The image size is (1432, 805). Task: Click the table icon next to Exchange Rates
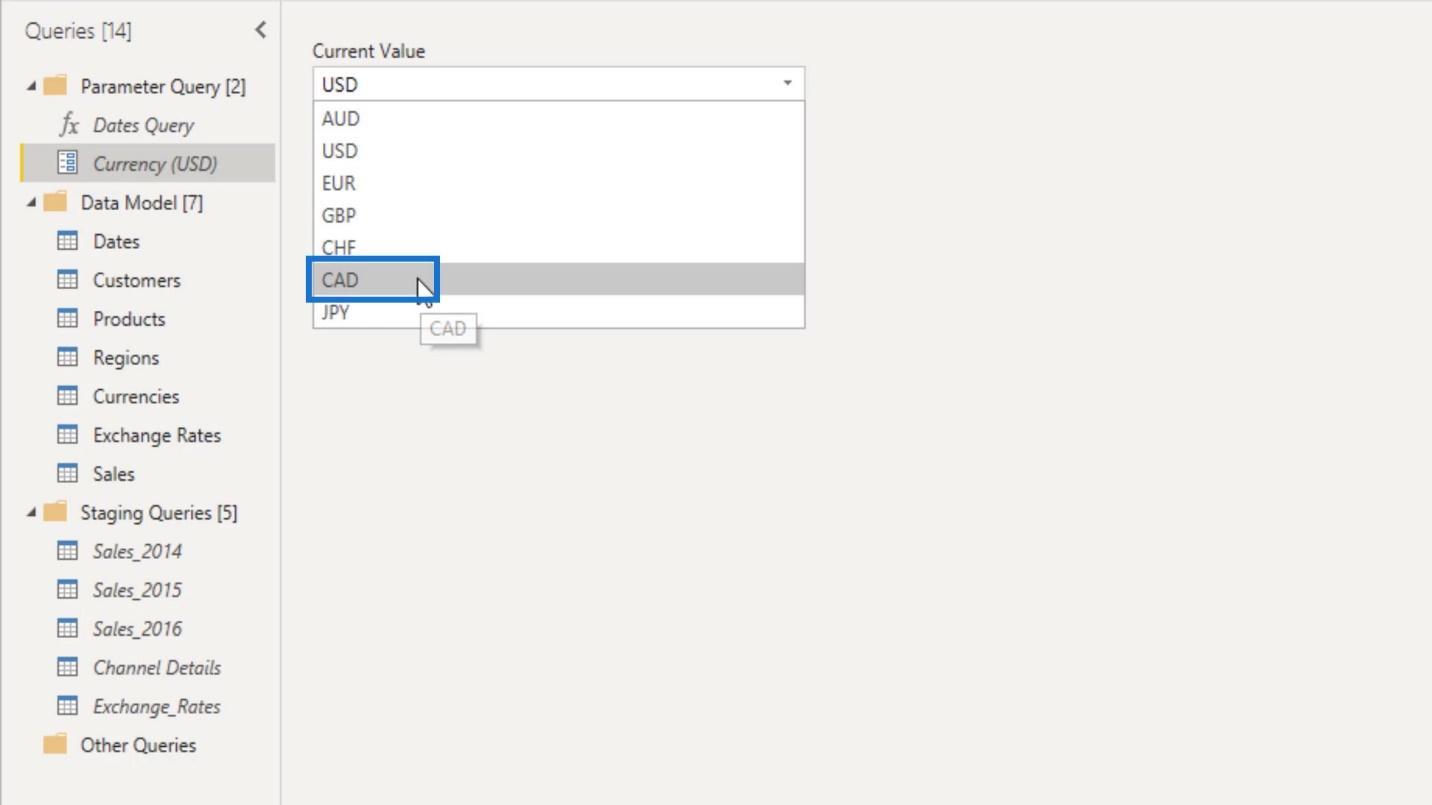tap(67, 435)
